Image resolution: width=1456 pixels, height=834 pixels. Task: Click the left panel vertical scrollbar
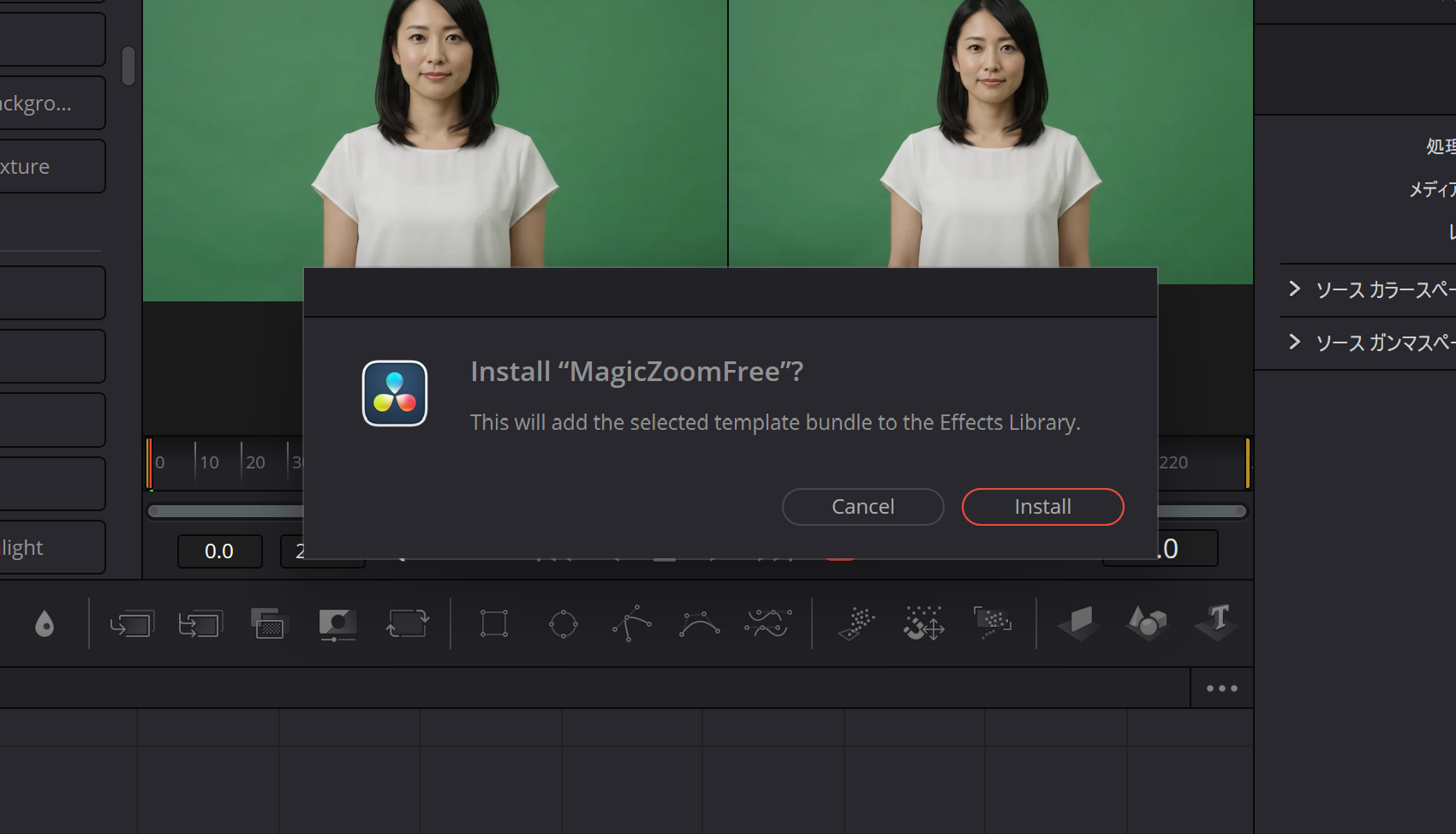pyautogui.click(x=128, y=66)
